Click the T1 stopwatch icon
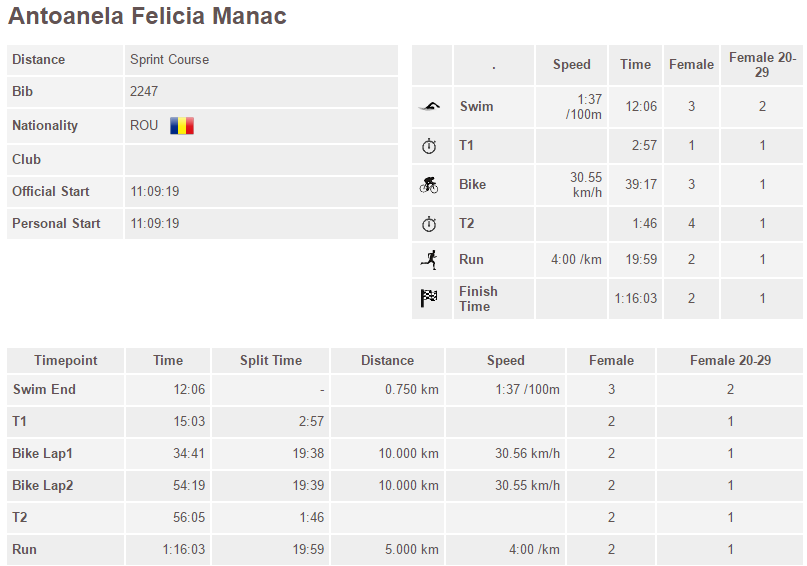Screen dimensions: 807x566 [x=429, y=146]
